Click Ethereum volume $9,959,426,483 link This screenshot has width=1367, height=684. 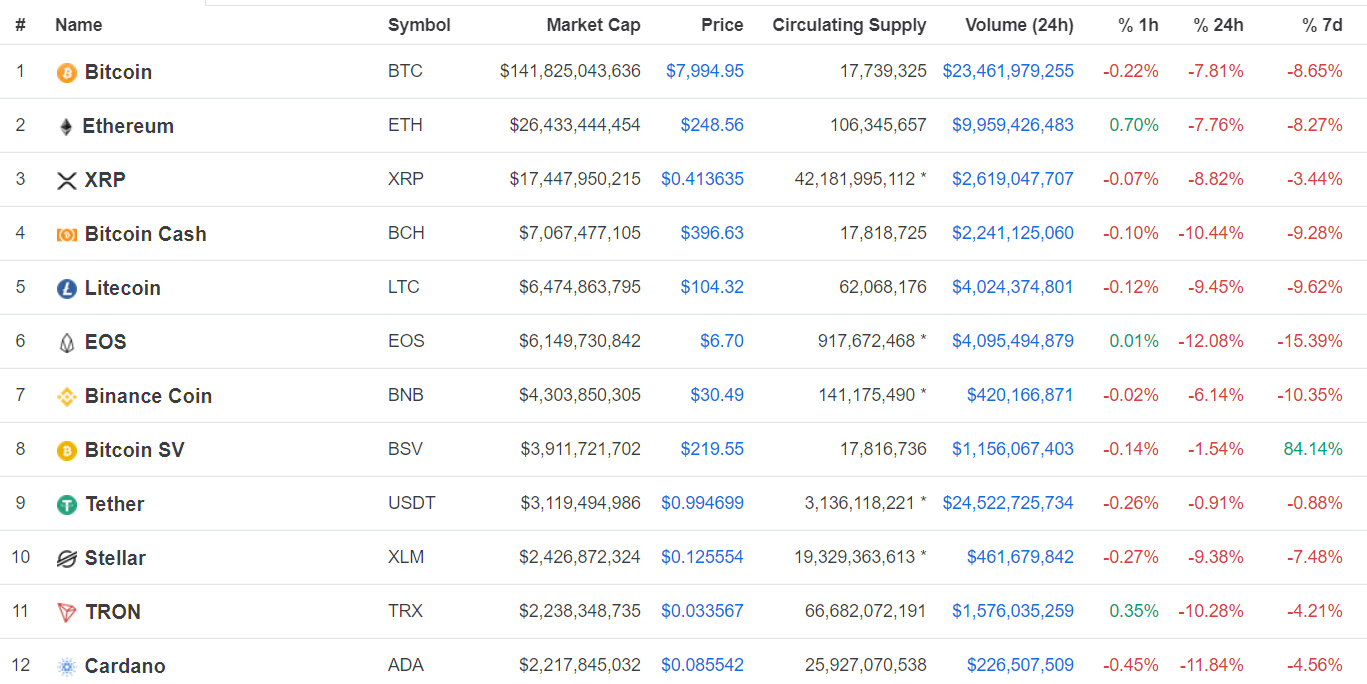[1012, 125]
